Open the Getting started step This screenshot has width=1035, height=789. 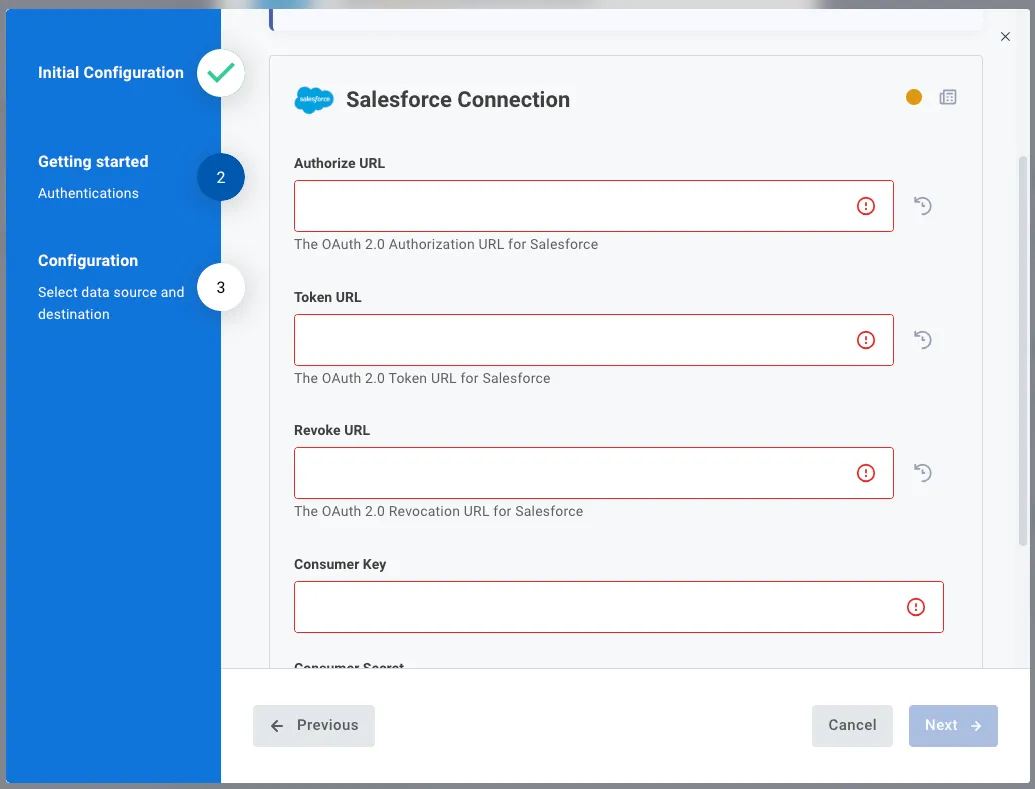pyautogui.click(x=93, y=162)
